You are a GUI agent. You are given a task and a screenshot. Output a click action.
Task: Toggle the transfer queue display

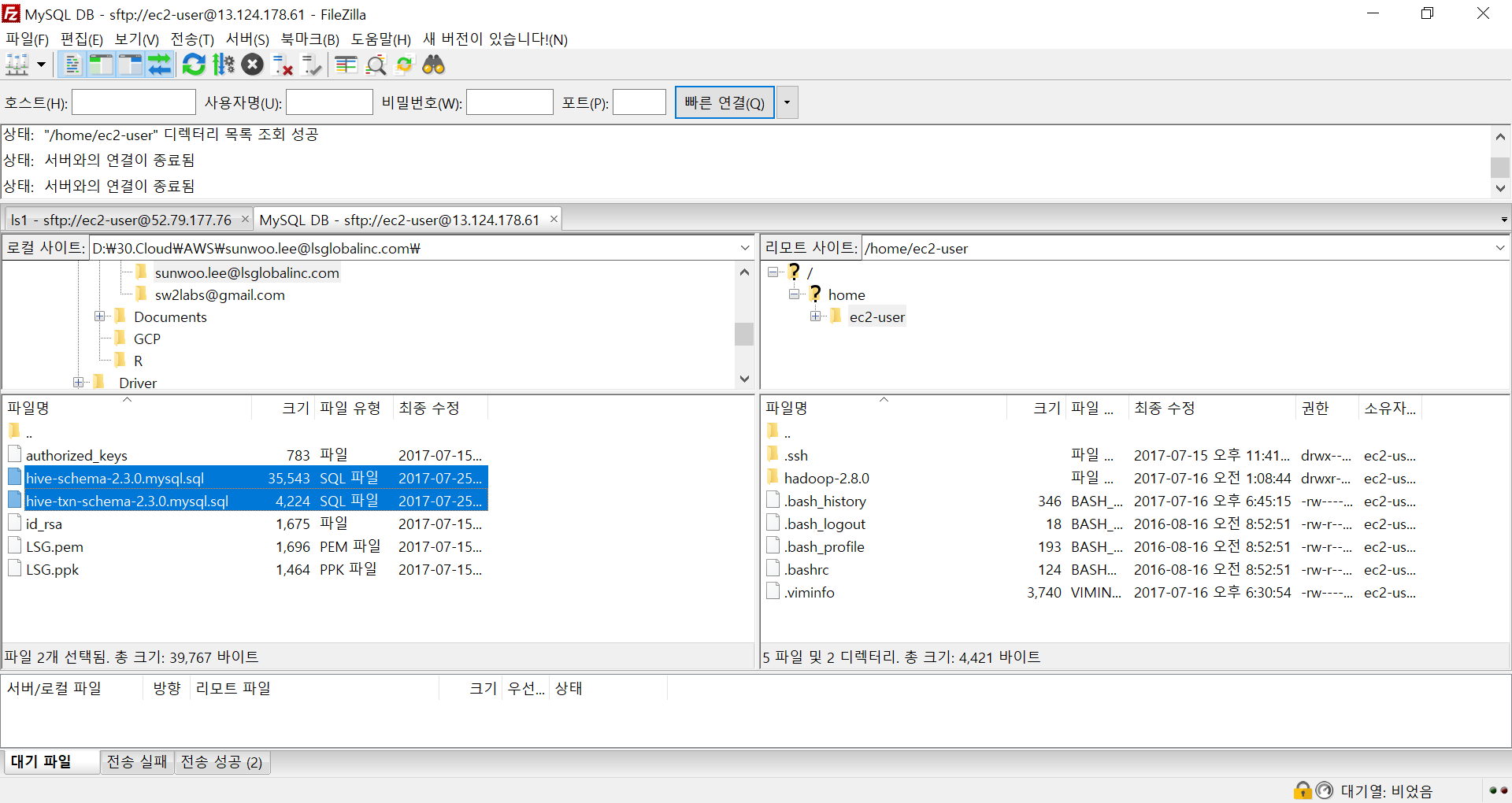(x=159, y=65)
